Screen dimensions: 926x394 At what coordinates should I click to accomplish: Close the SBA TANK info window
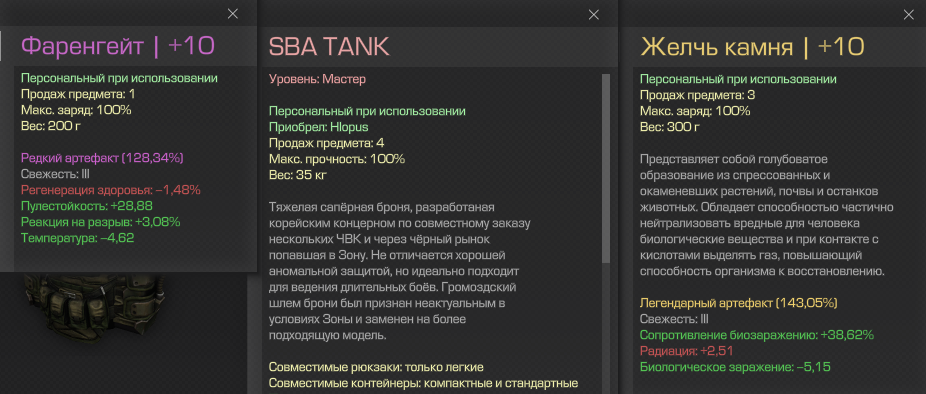point(594,15)
